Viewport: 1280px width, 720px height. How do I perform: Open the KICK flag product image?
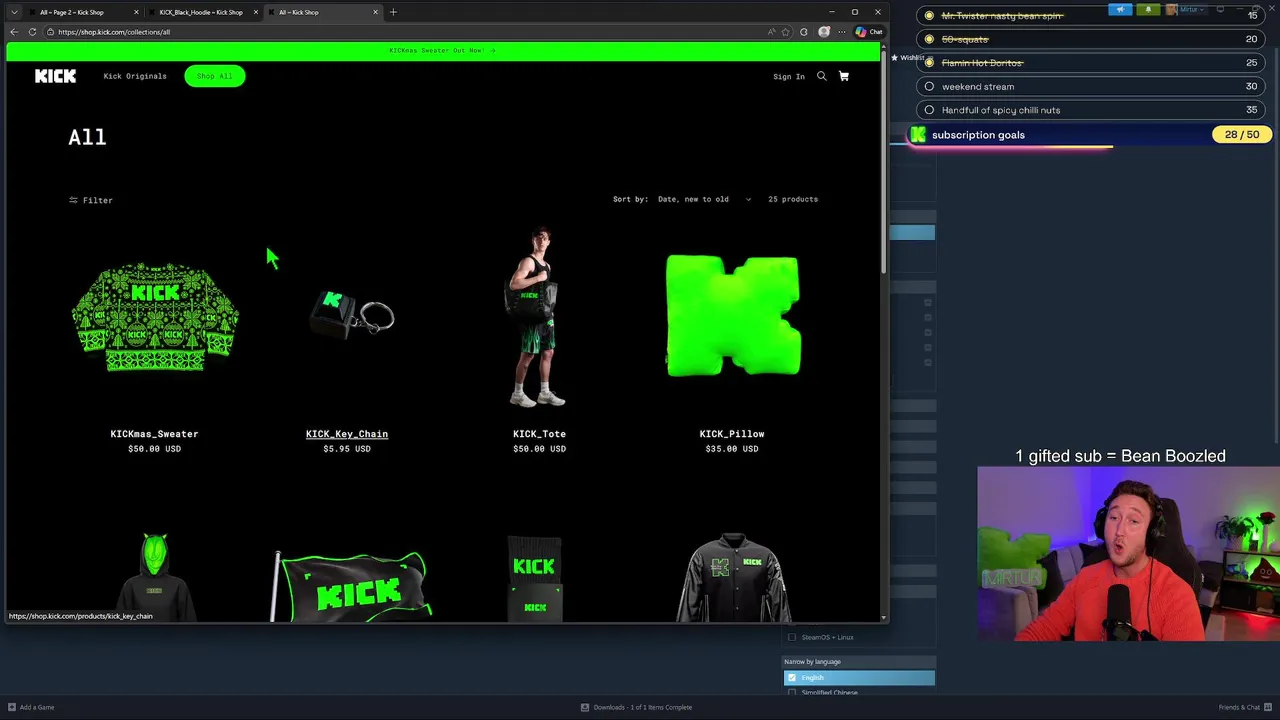click(x=352, y=586)
